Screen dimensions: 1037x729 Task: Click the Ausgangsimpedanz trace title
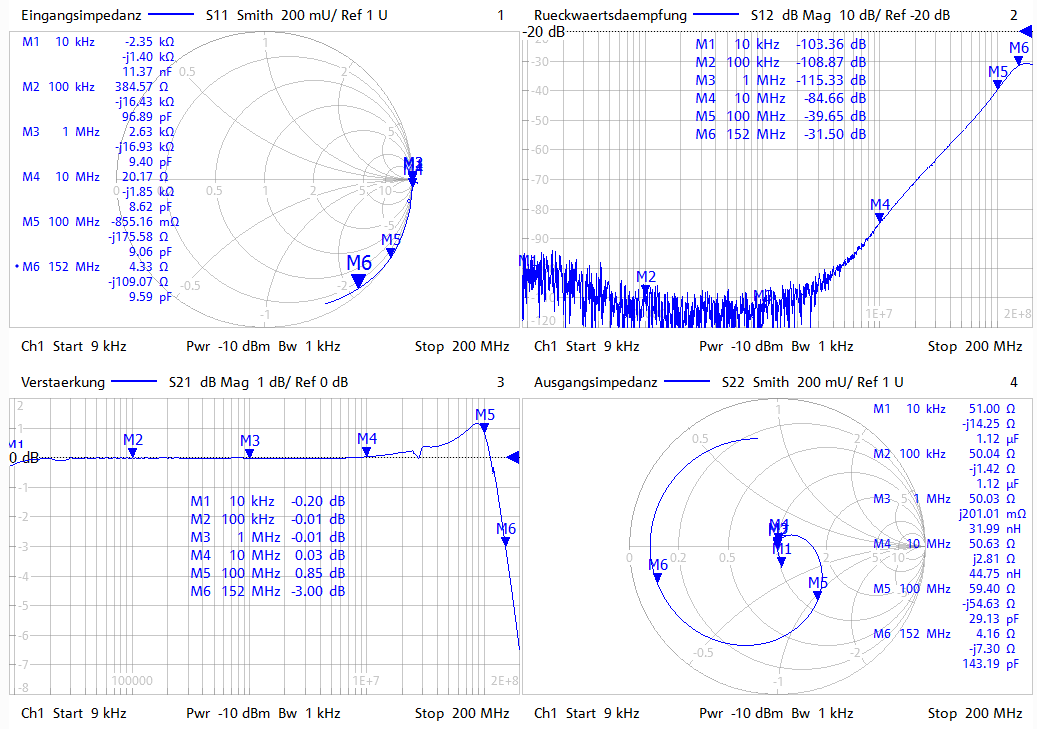pyautogui.click(x=595, y=382)
